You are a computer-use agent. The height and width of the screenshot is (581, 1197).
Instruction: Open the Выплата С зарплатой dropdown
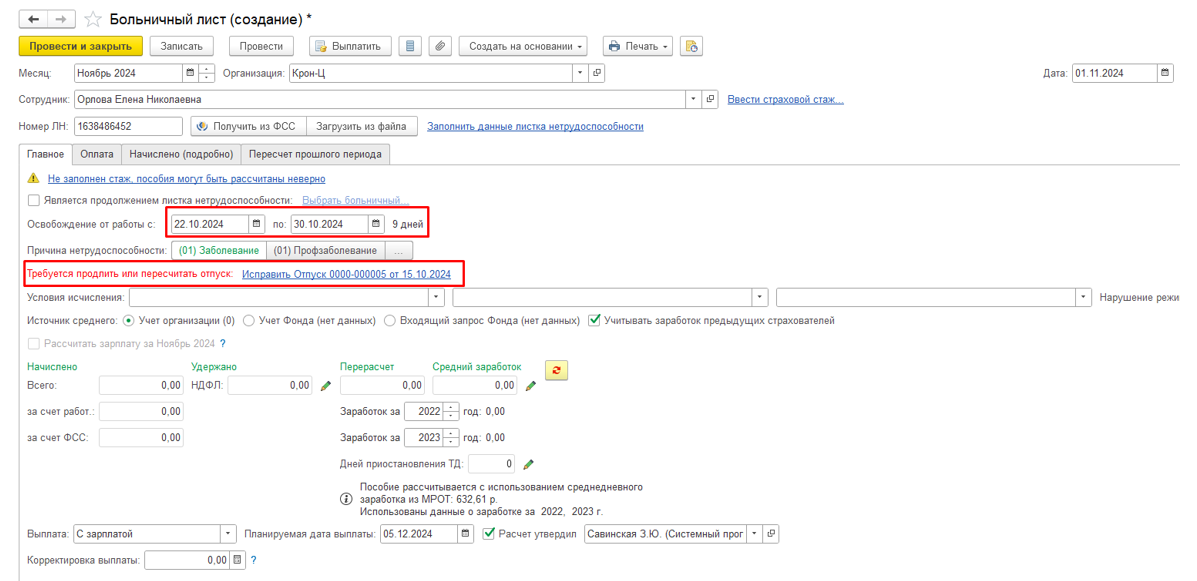pos(229,533)
